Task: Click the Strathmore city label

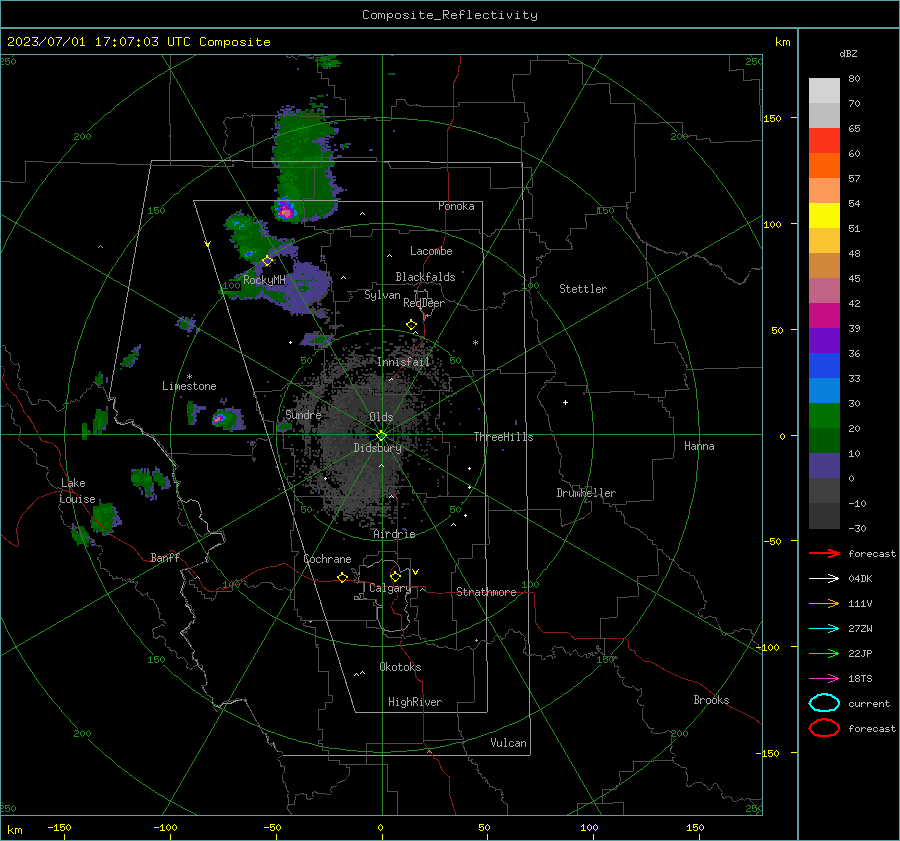Action: [x=486, y=592]
